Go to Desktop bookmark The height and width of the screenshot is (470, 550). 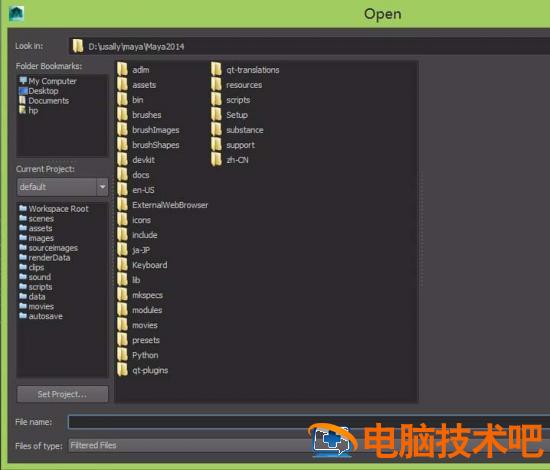[x=39, y=91]
